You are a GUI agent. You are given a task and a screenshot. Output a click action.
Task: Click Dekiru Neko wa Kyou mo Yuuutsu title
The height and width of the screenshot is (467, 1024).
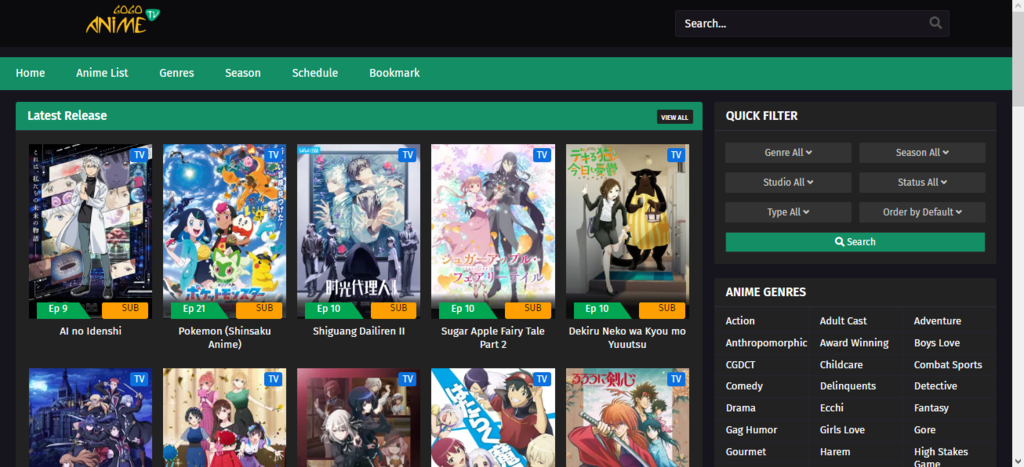tap(627, 338)
